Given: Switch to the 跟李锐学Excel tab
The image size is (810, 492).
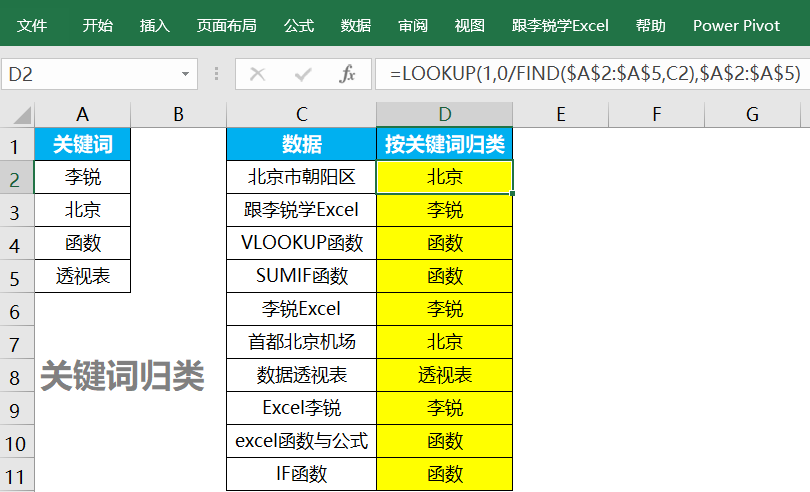Looking at the screenshot, I should click(560, 25).
